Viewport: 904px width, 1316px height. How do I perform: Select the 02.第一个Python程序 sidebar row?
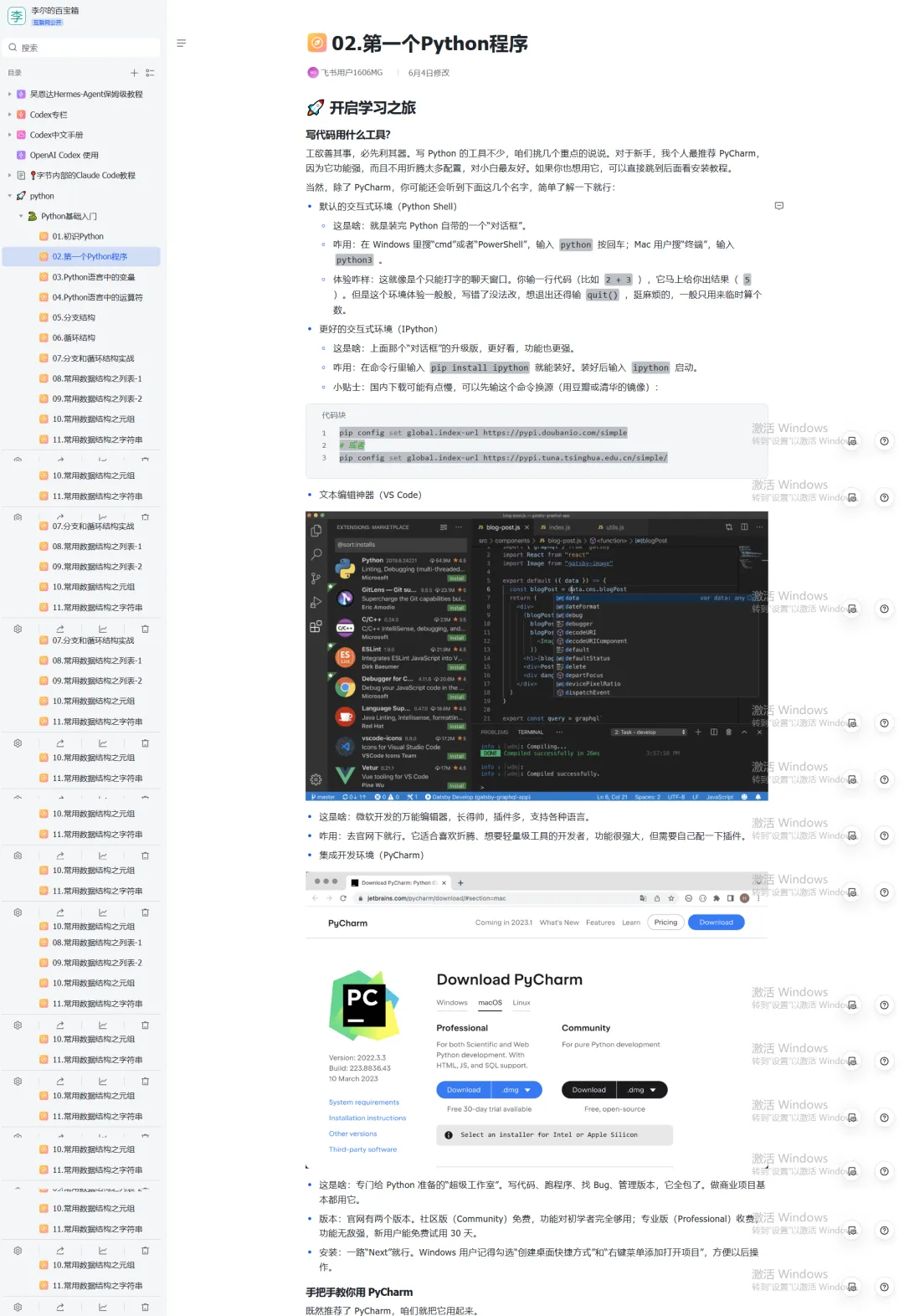(81, 256)
